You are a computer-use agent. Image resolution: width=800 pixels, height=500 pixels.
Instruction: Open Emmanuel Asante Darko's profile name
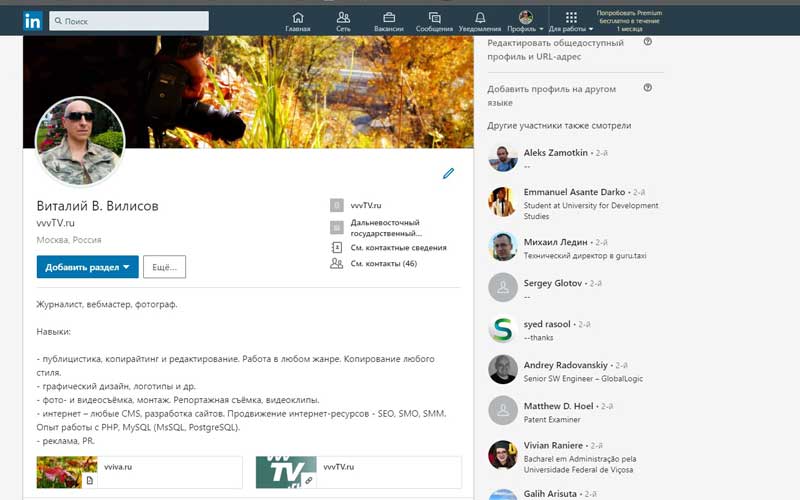click(574, 192)
